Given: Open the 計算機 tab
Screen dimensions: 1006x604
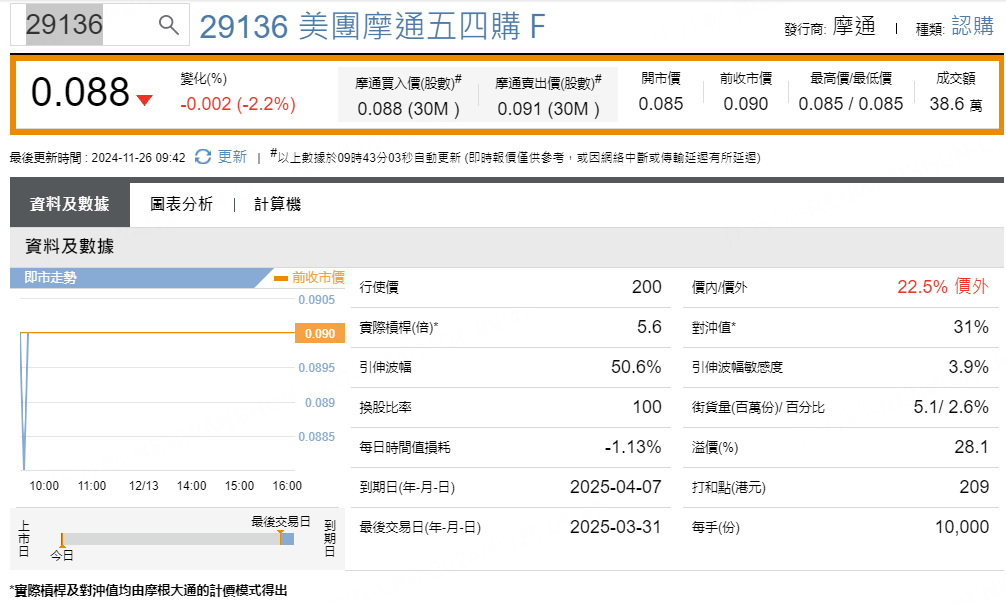Looking at the screenshot, I should [277, 204].
